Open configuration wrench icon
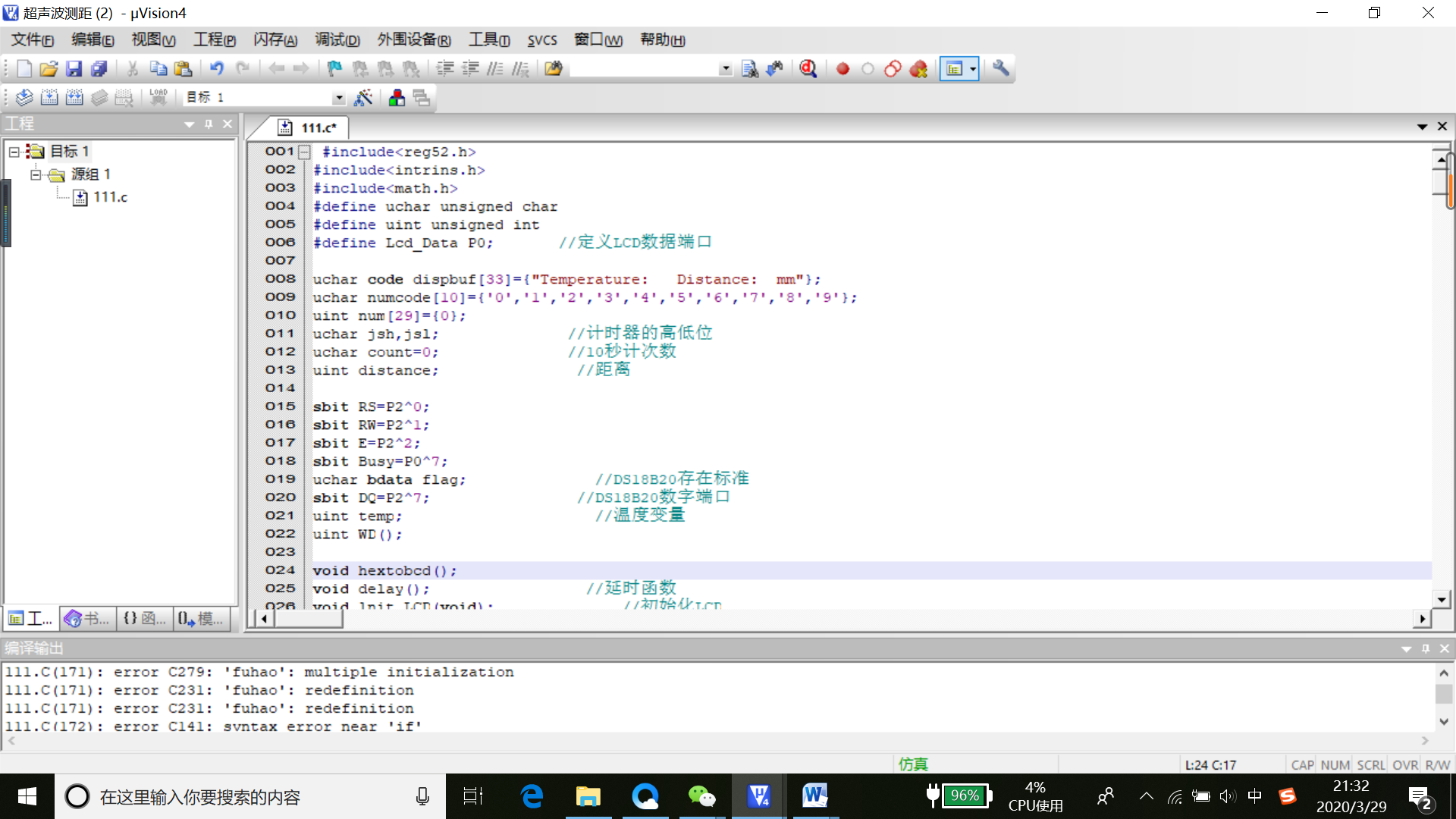Screen dimensions: 1456x819 (1001, 69)
